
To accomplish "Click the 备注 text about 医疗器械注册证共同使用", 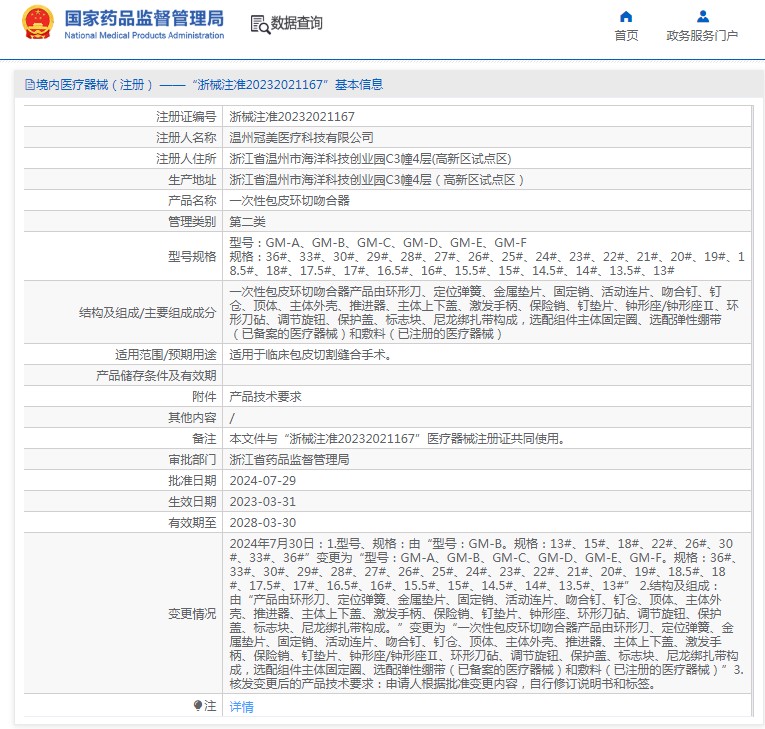I will tap(397, 439).
